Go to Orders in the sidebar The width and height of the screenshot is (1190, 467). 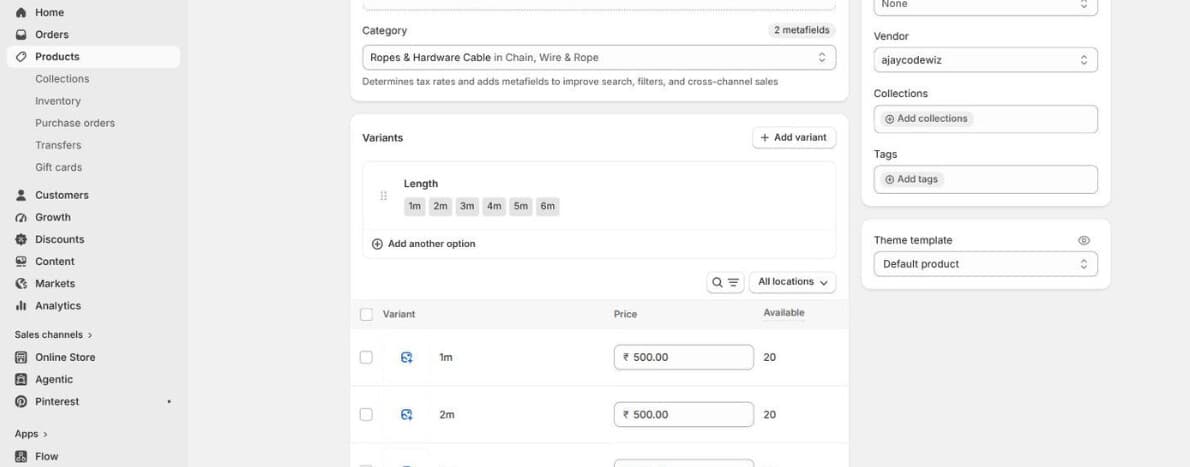coord(52,34)
